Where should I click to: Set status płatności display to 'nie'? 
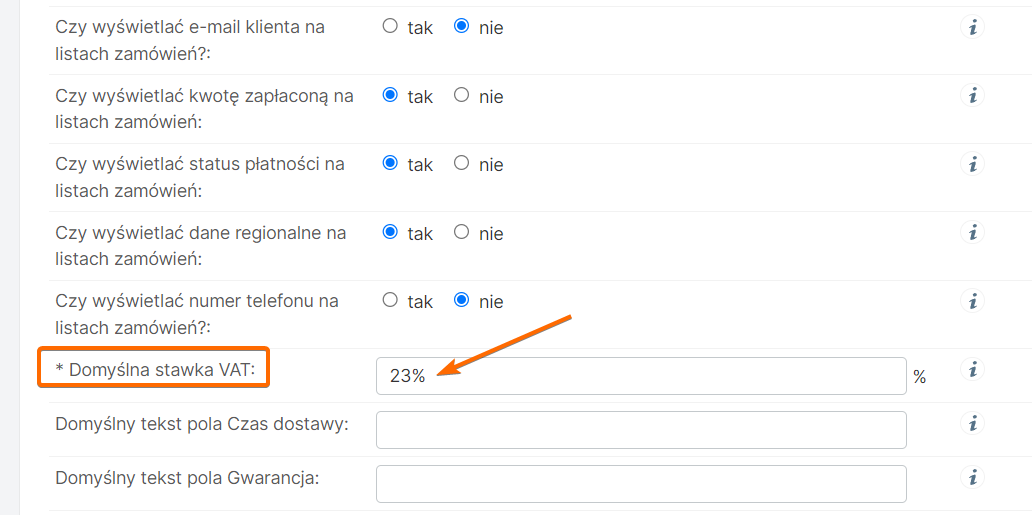(x=461, y=164)
